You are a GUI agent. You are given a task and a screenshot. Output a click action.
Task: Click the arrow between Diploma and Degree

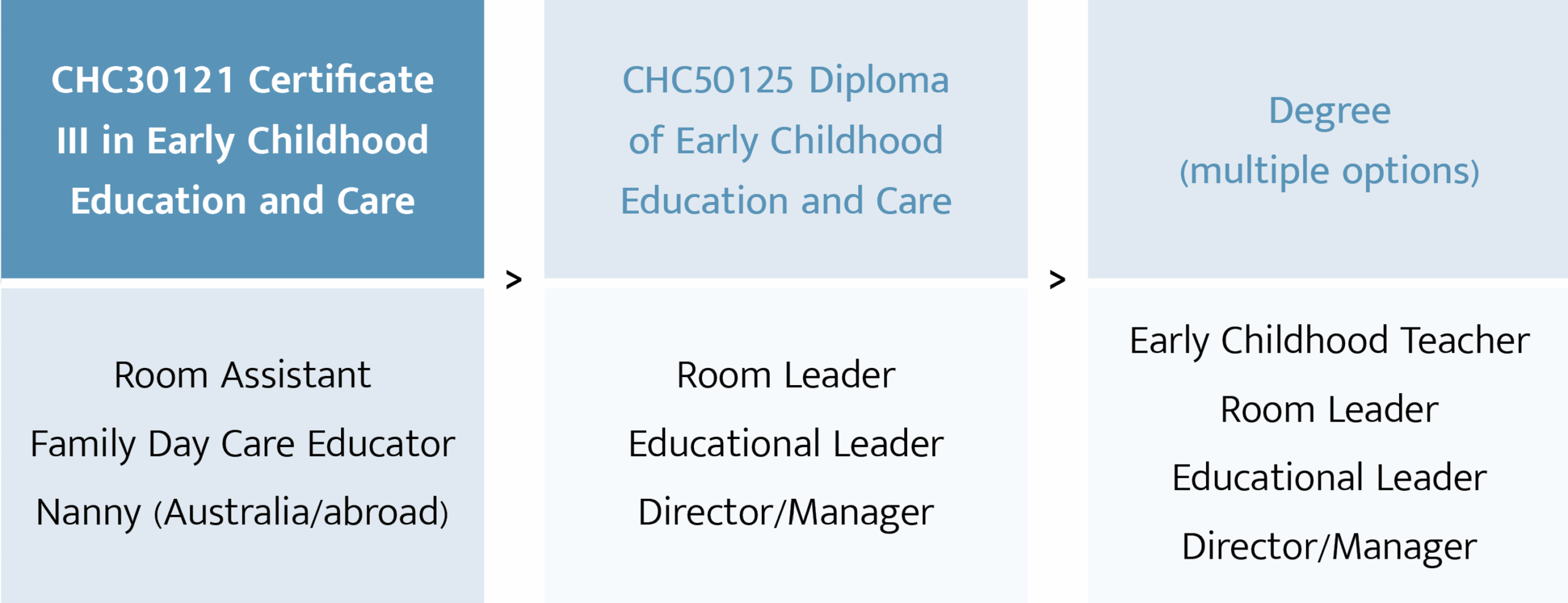point(1057,280)
